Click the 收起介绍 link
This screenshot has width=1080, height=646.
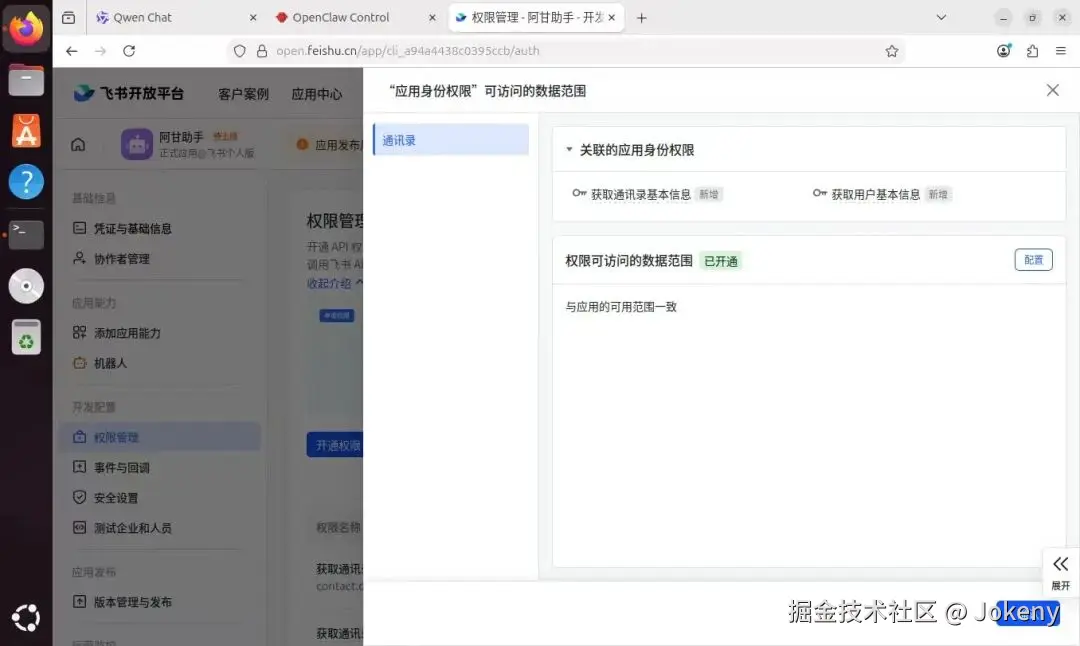334,283
